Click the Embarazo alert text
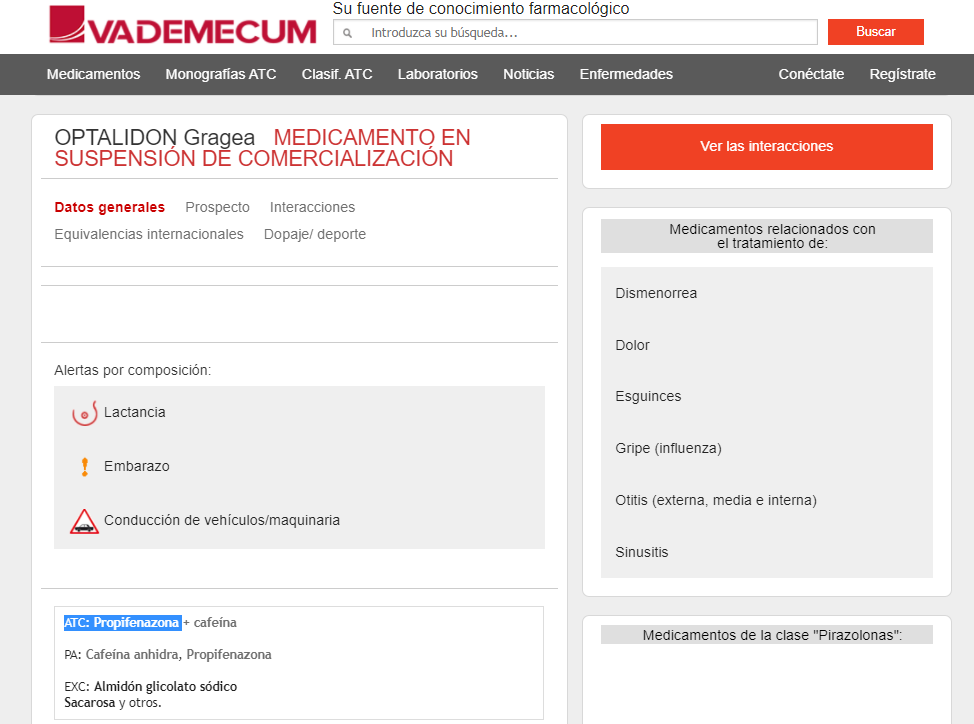974x724 pixels. 137,466
